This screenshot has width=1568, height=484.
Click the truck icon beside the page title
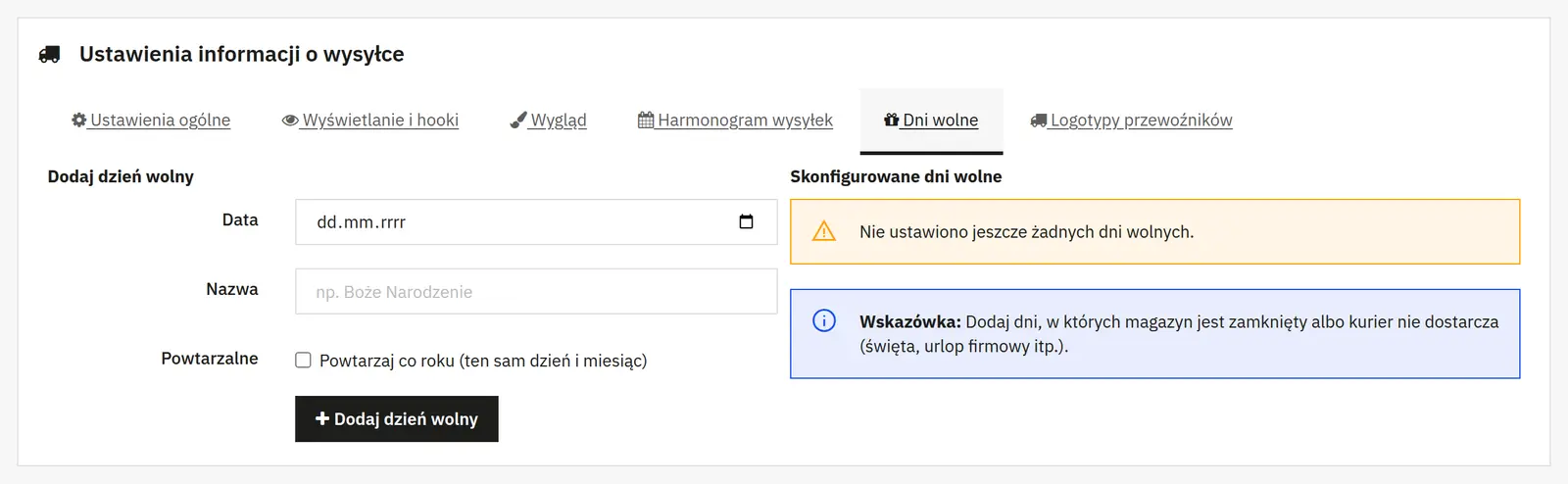point(49,55)
